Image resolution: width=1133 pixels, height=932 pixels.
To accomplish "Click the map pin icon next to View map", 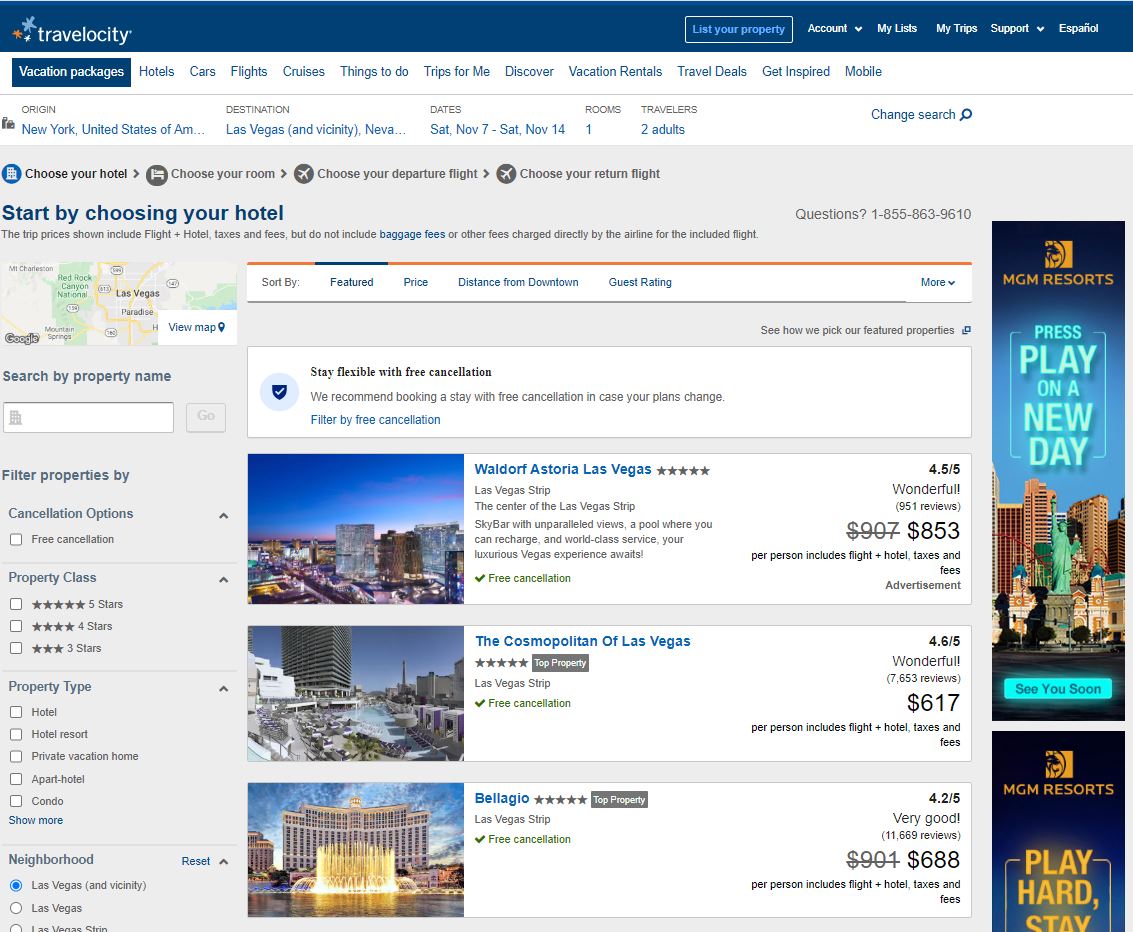I will click(x=221, y=327).
